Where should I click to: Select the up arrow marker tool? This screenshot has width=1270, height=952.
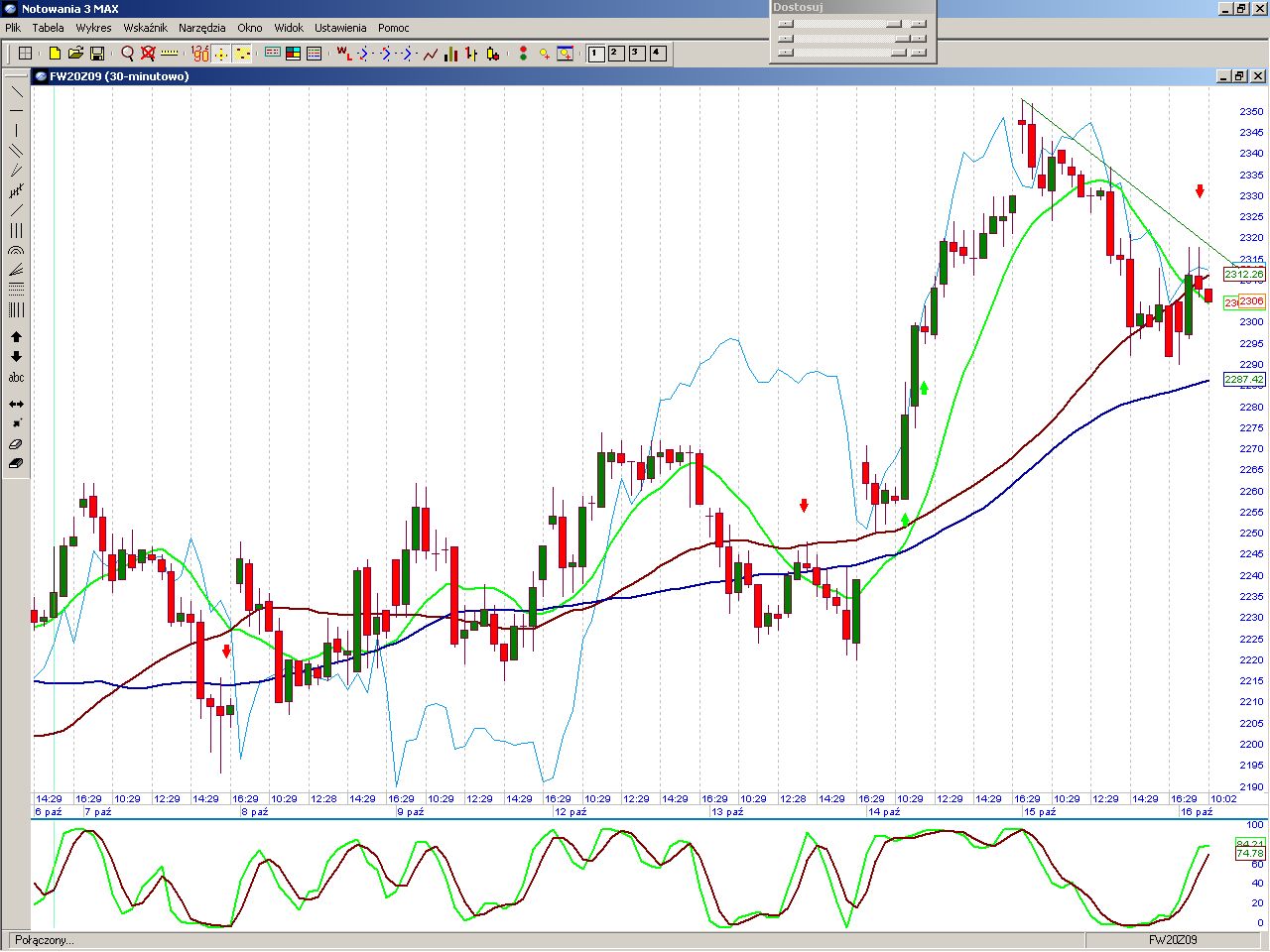click(16, 337)
